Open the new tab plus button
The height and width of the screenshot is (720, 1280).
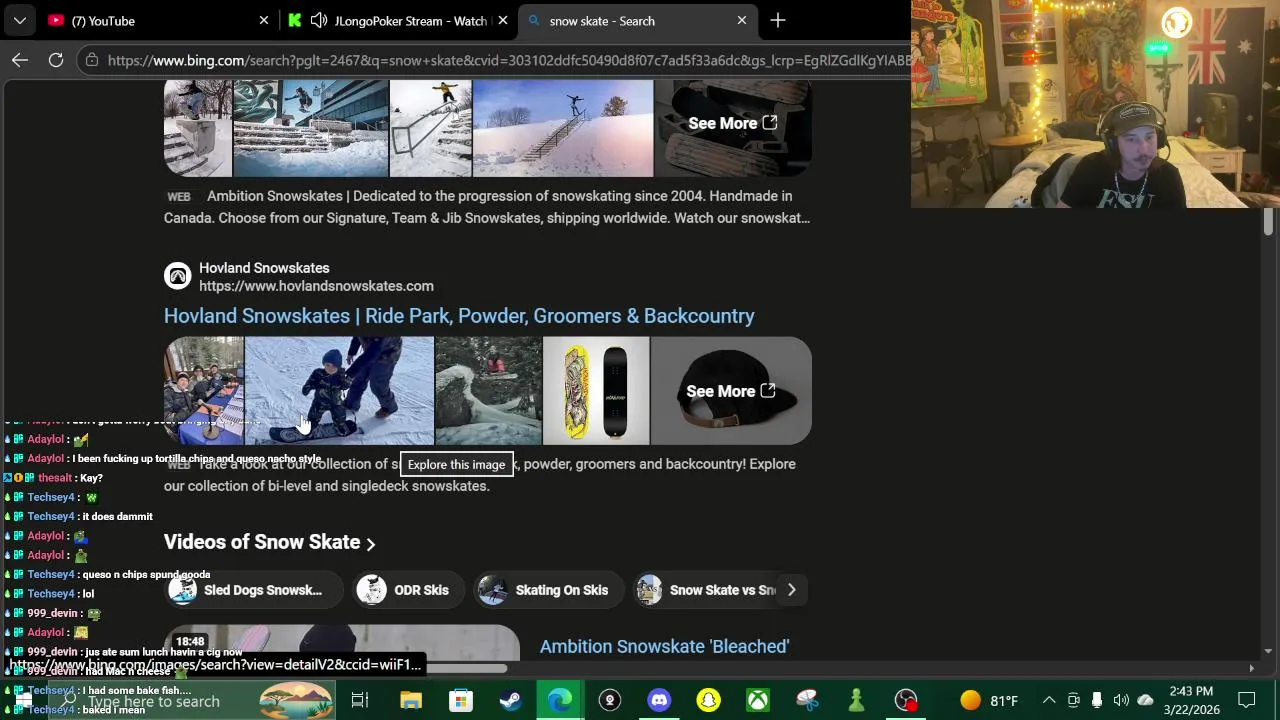pyautogui.click(x=778, y=20)
